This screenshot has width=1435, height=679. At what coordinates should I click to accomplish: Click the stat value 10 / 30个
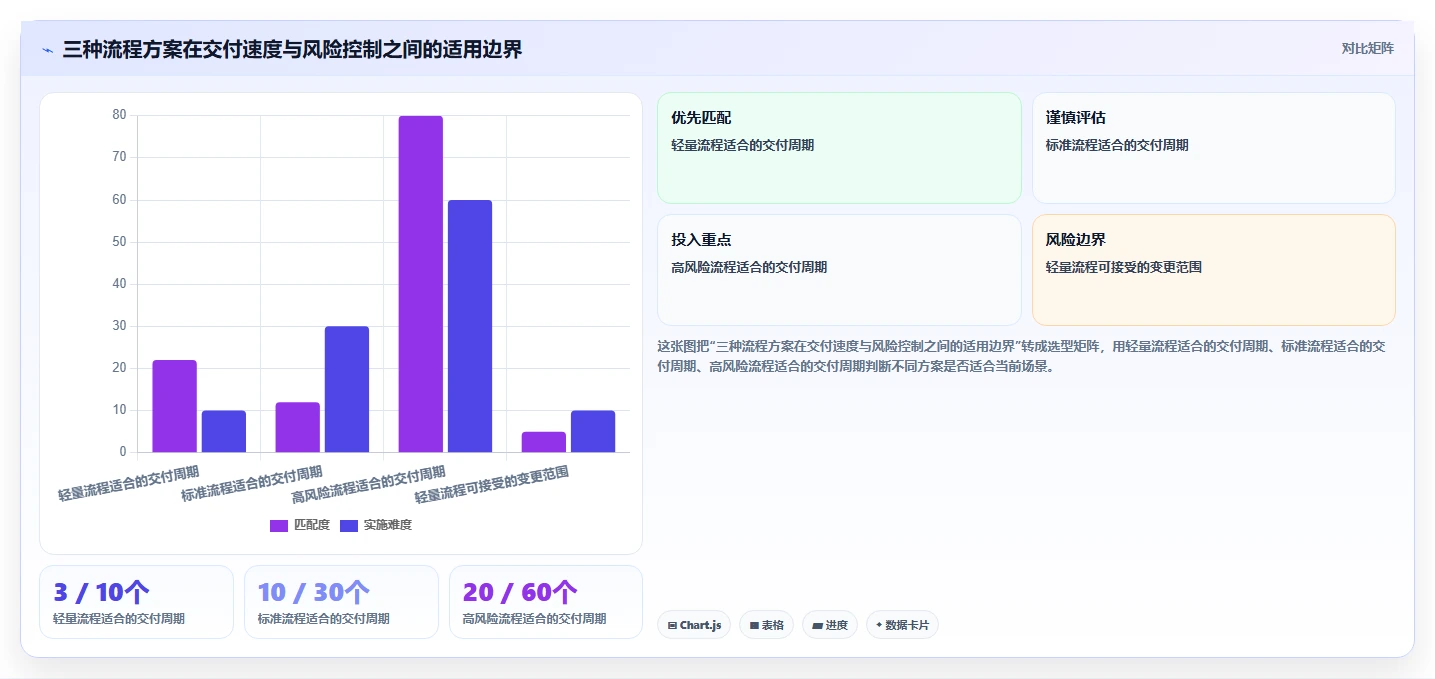(313, 592)
